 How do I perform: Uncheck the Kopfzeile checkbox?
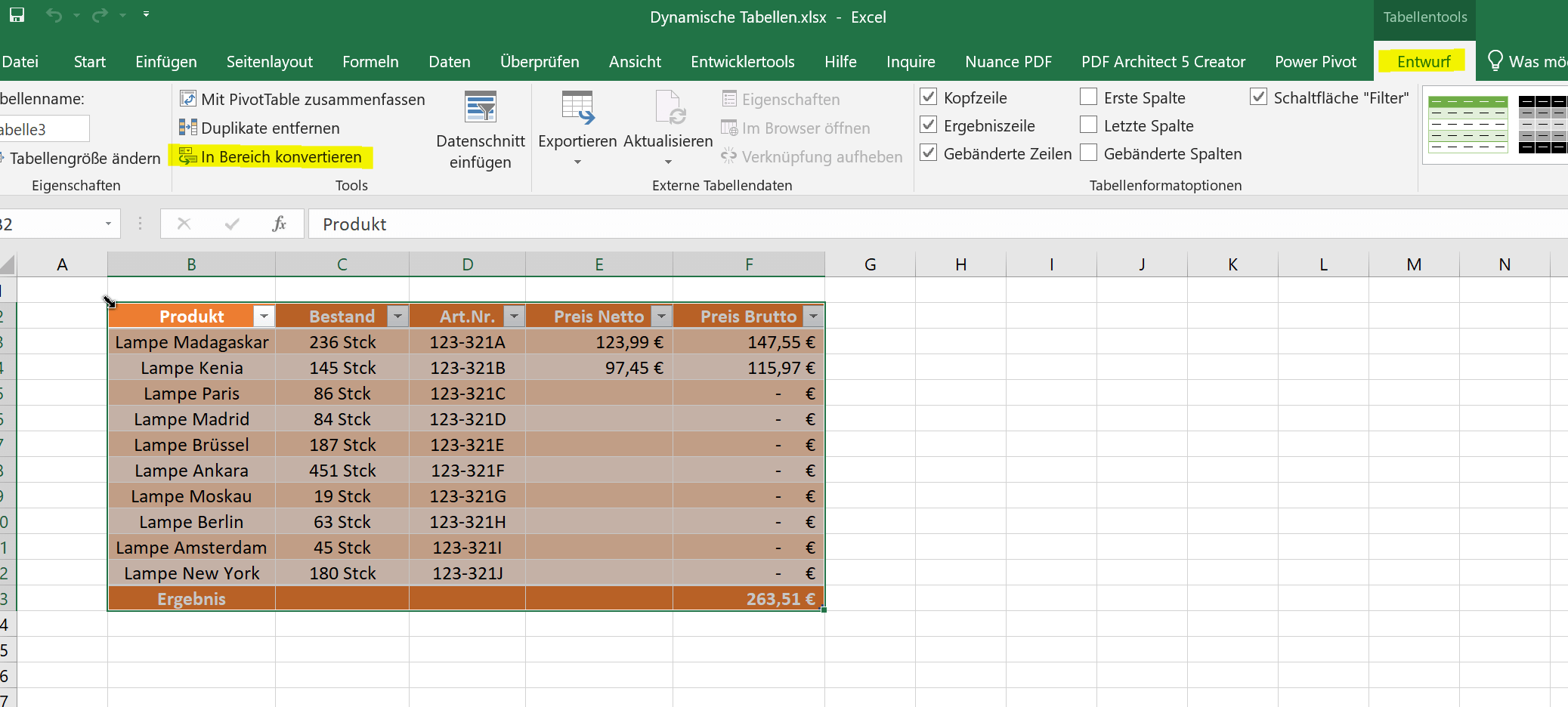(929, 97)
